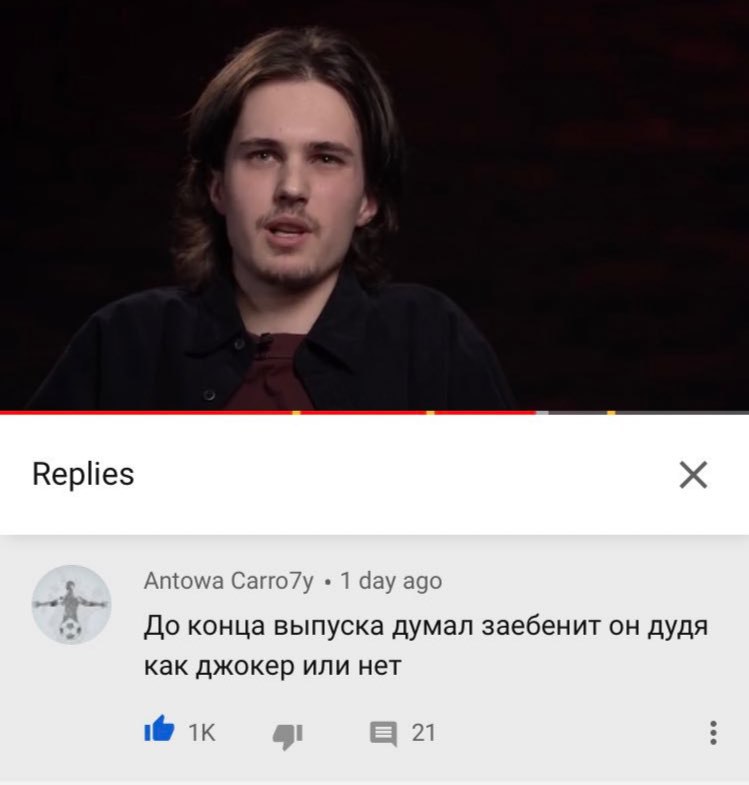Click the '1 day ago' timestamp

391,581
